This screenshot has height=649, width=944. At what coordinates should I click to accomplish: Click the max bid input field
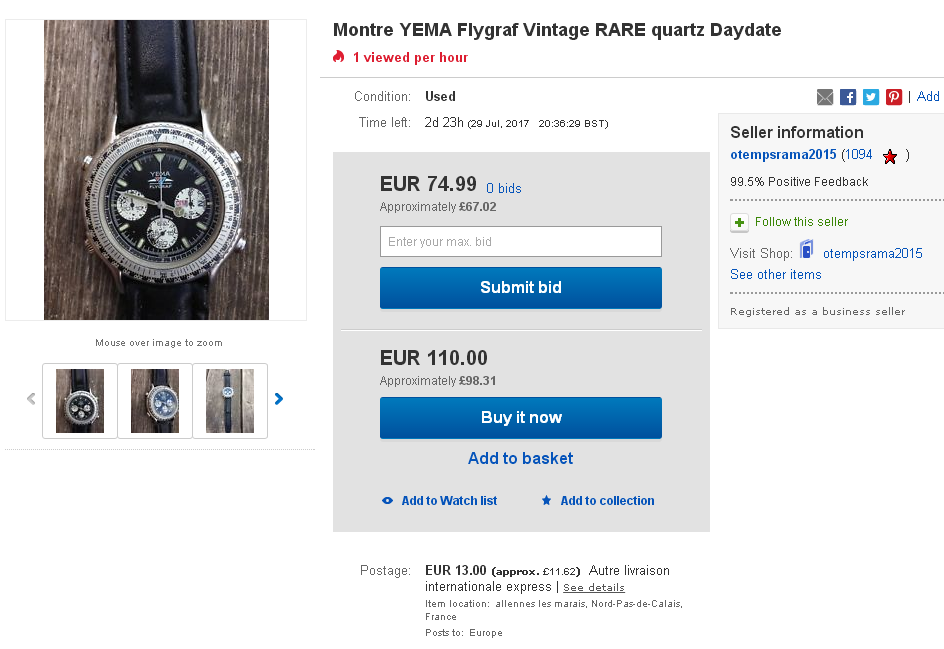[521, 242]
